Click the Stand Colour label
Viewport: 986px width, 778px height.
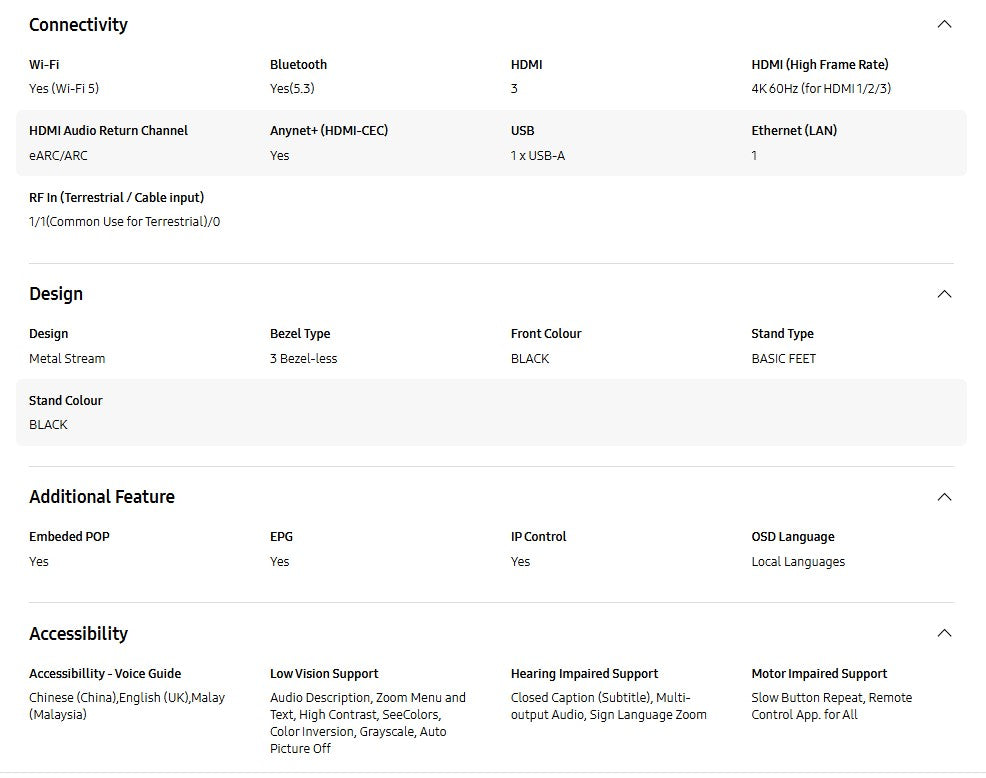coord(66,401)
